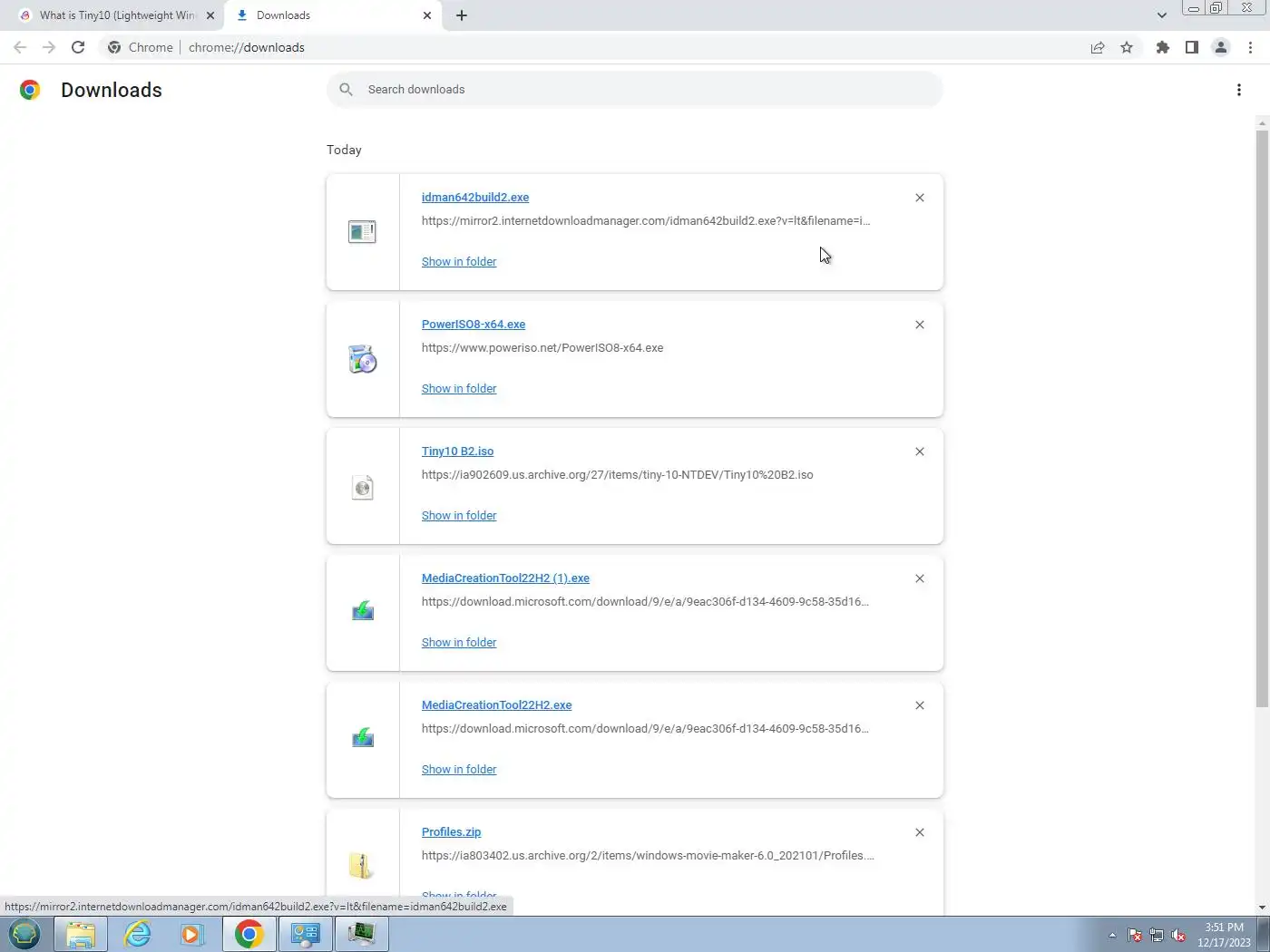Open a new tab with plus button
The height and width of the screenshot is (952, 1270).
(x=462, y=15)
